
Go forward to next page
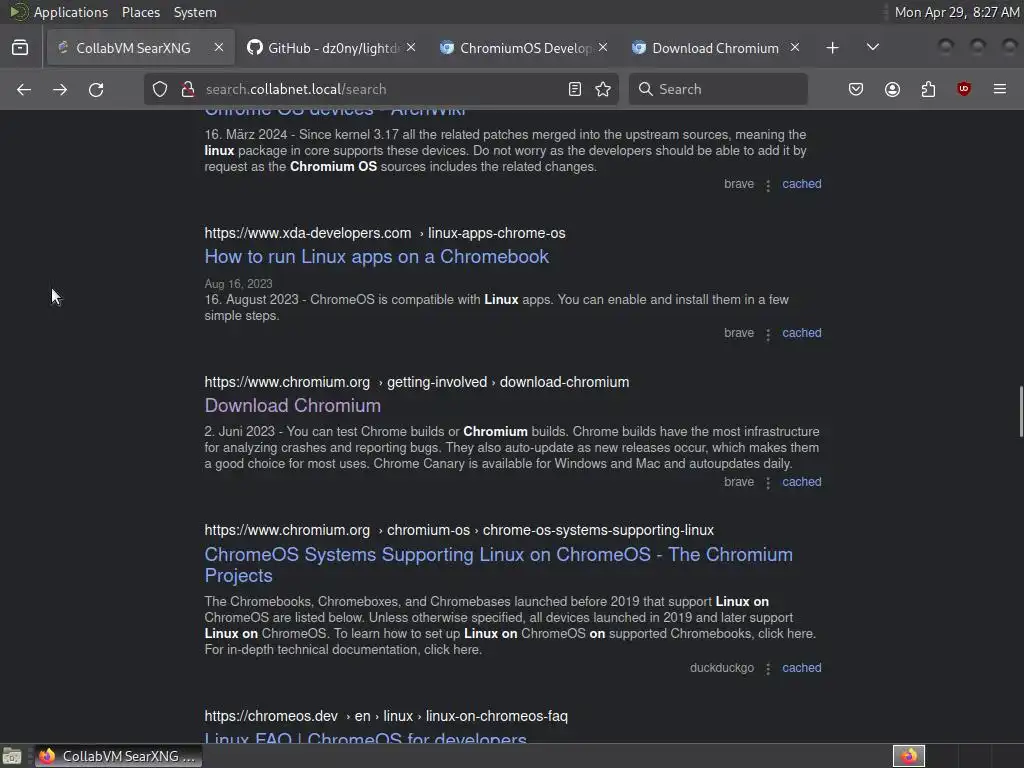(x=60, y=89)
